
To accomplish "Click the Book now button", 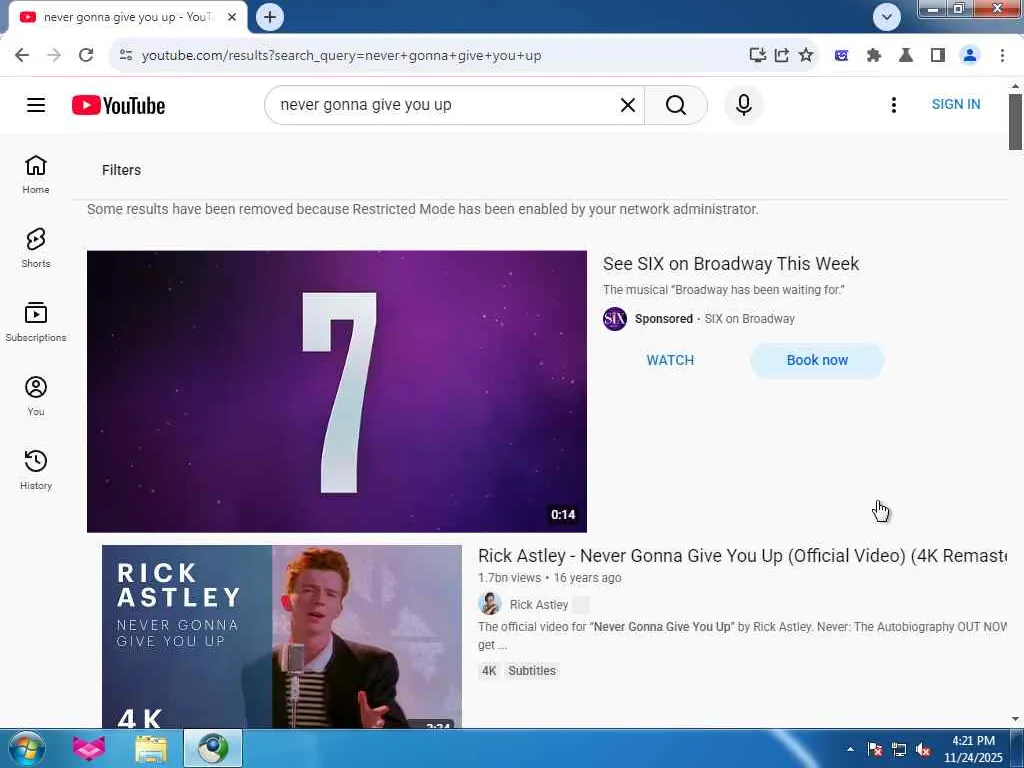I will [817, 360].
